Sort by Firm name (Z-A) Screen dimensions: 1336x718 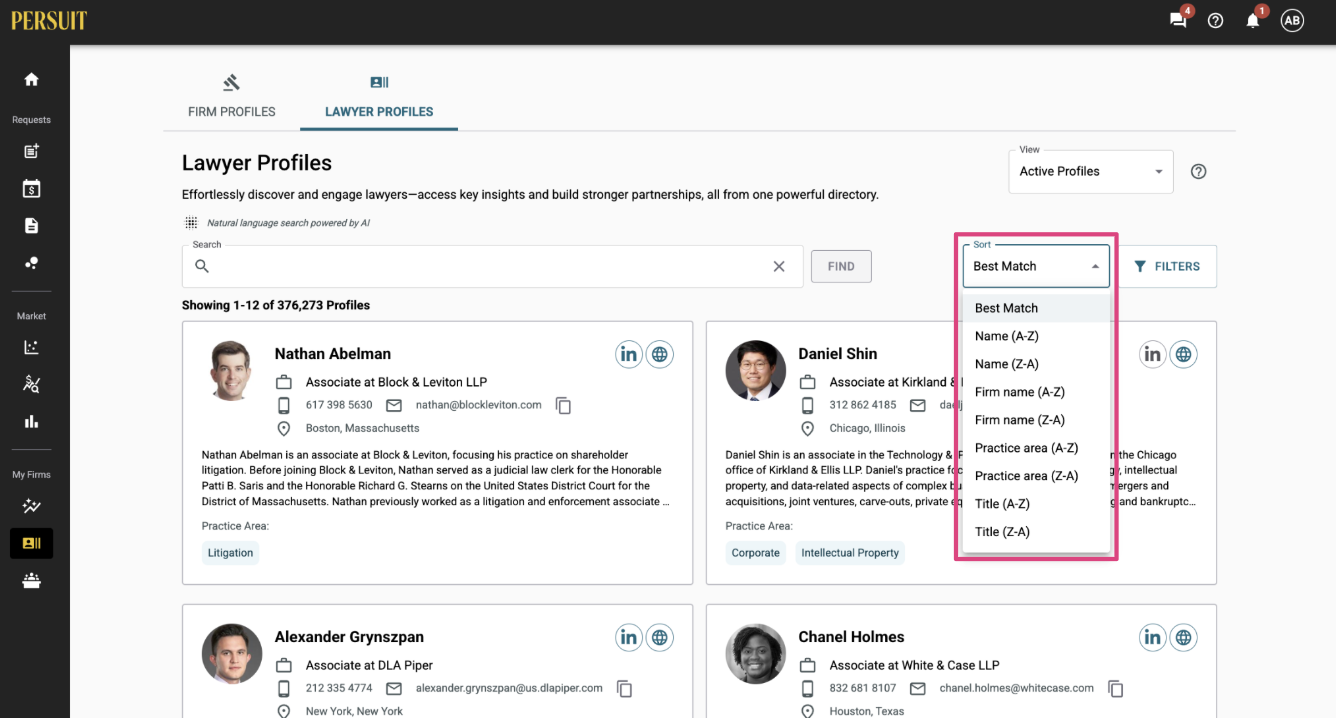[1035, 420]
